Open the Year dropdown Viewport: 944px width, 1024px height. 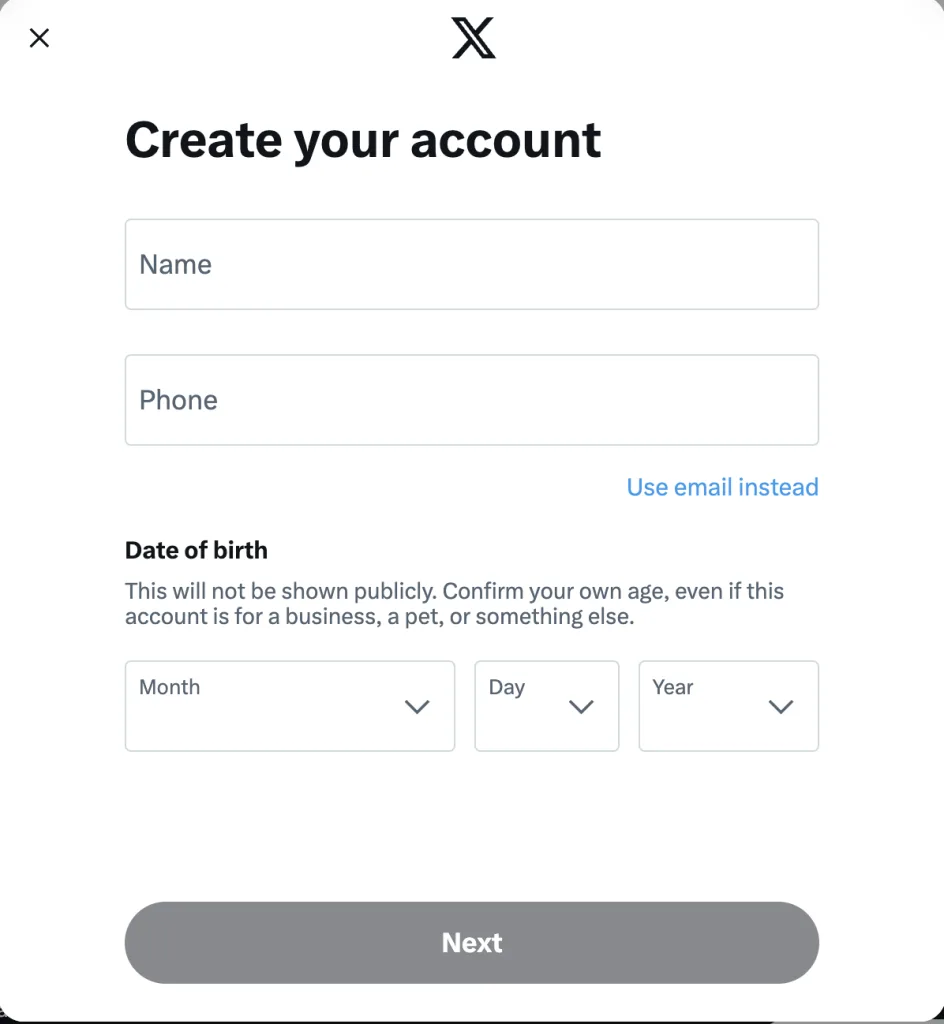click(x=728, y=706)
